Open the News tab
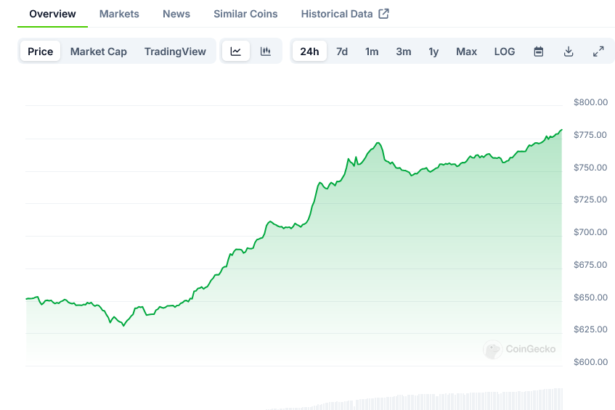The width and height of the screenshot is (615, 410). pos(176,14)
